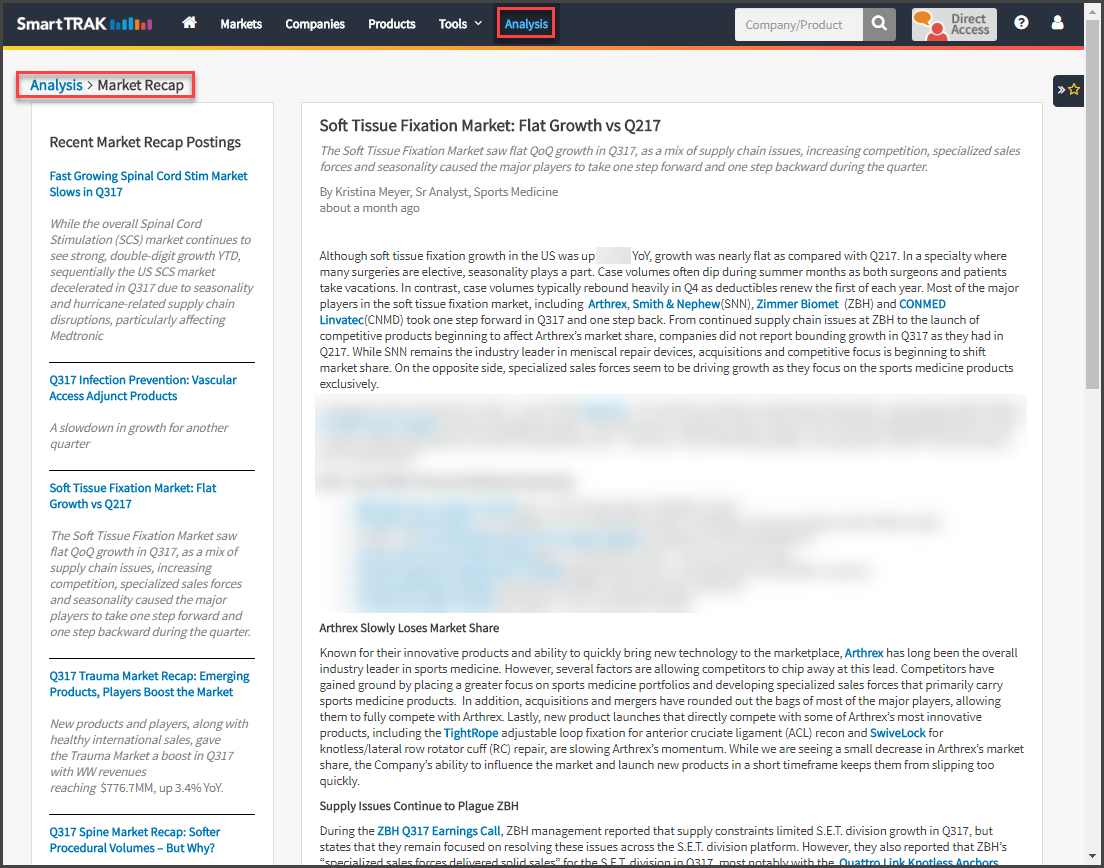Open Q317 Trauma Market Recap post
Image resolution: width=1104 pixels, height=868 pixels.
point(149,684)
